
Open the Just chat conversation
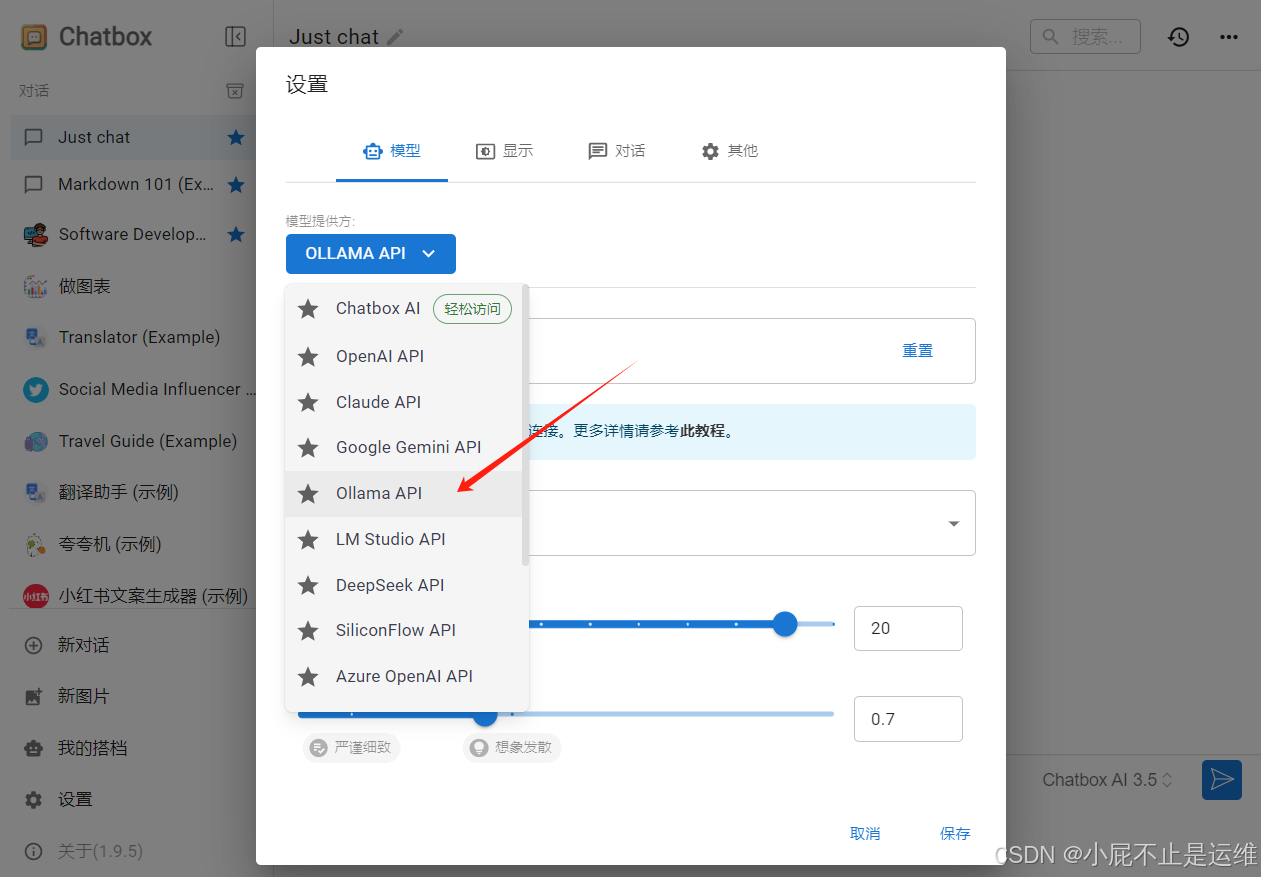click(x=133, y=137)
